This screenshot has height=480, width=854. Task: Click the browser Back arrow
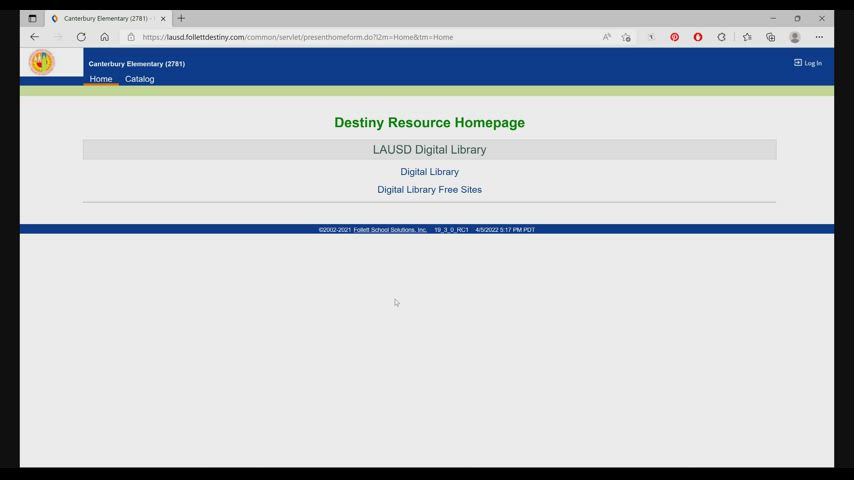[x=34, y=37]
